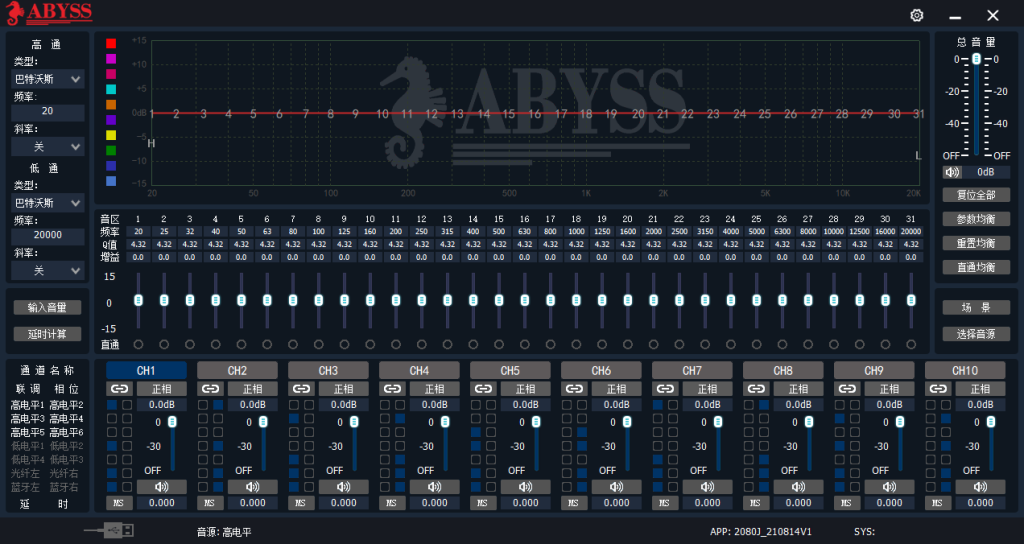Screen dimensions: 1024x544
Task: Toggle the 直通 bypass circle for band 31
Action: coord(911,344)
